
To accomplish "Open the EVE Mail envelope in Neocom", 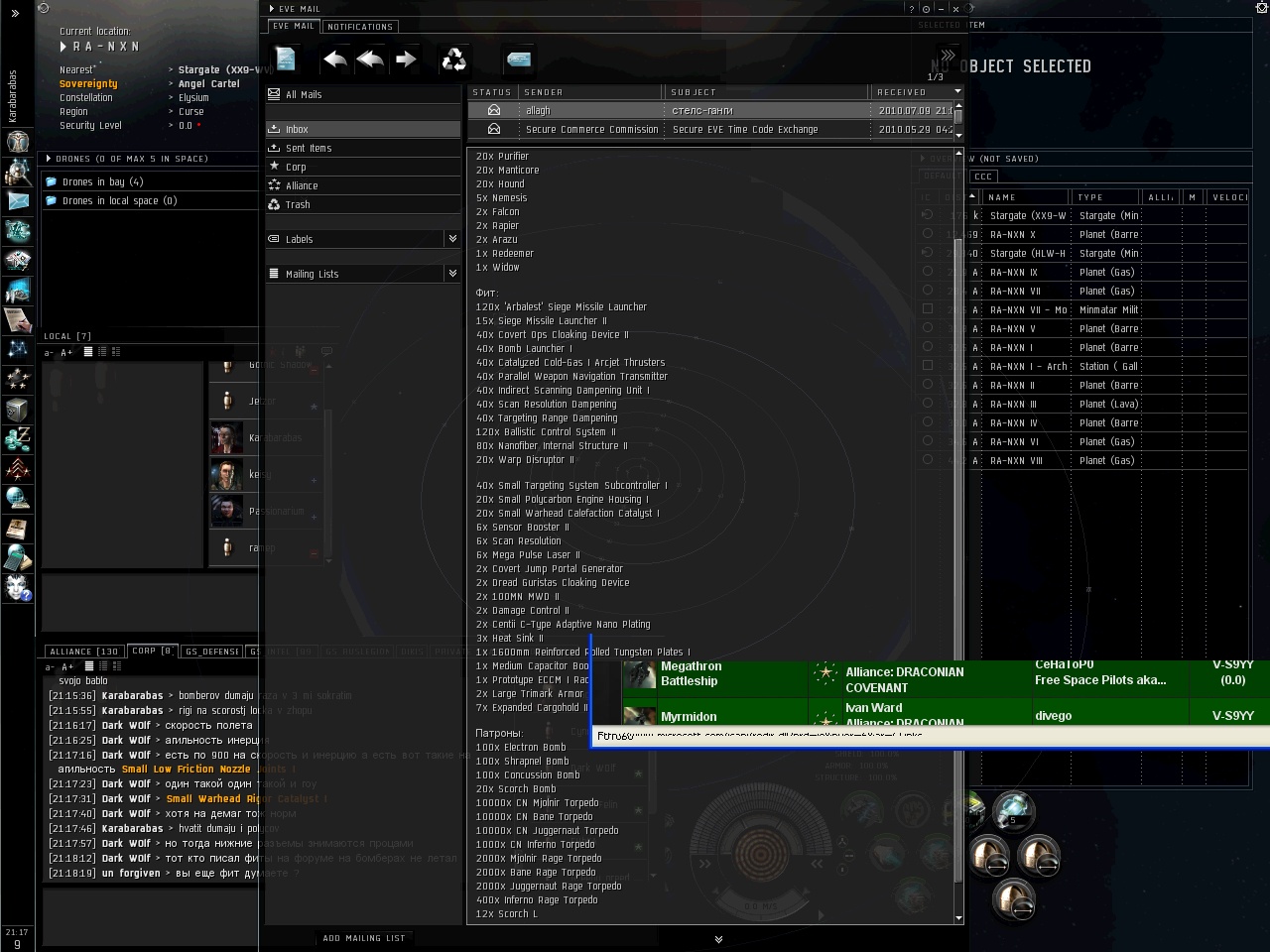I will (x=17, y=200).
